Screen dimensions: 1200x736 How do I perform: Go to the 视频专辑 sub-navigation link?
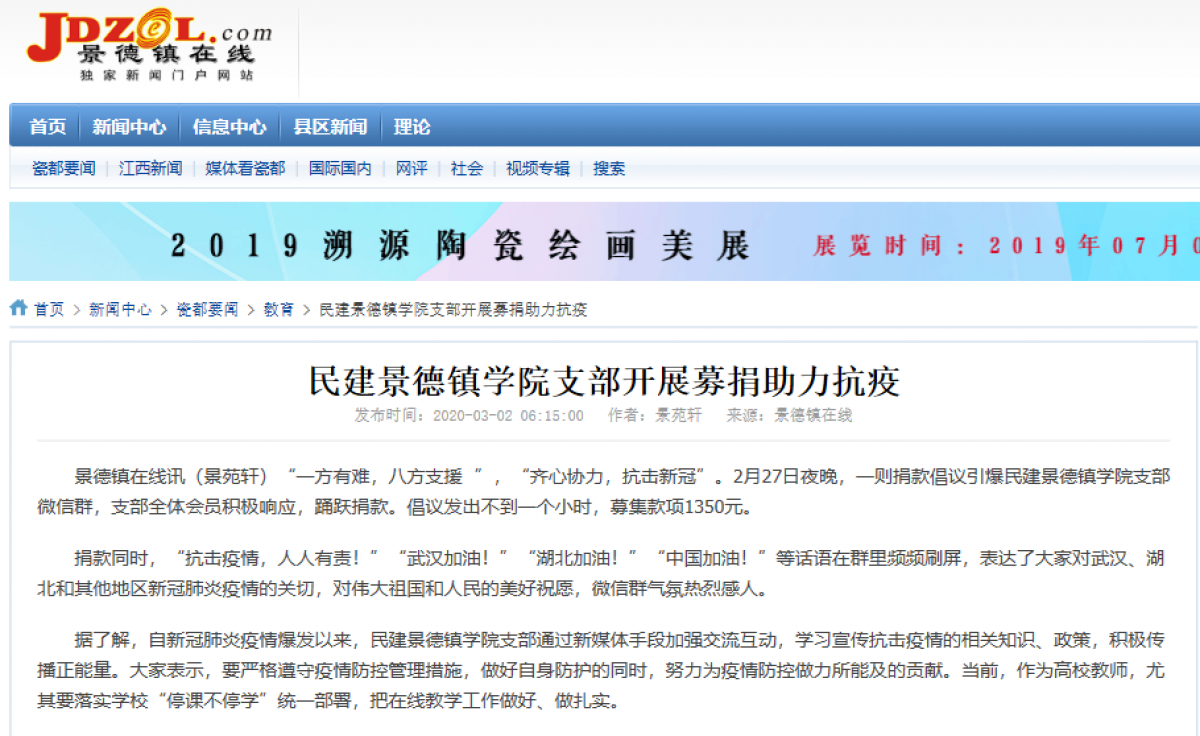tap(537, 169)
